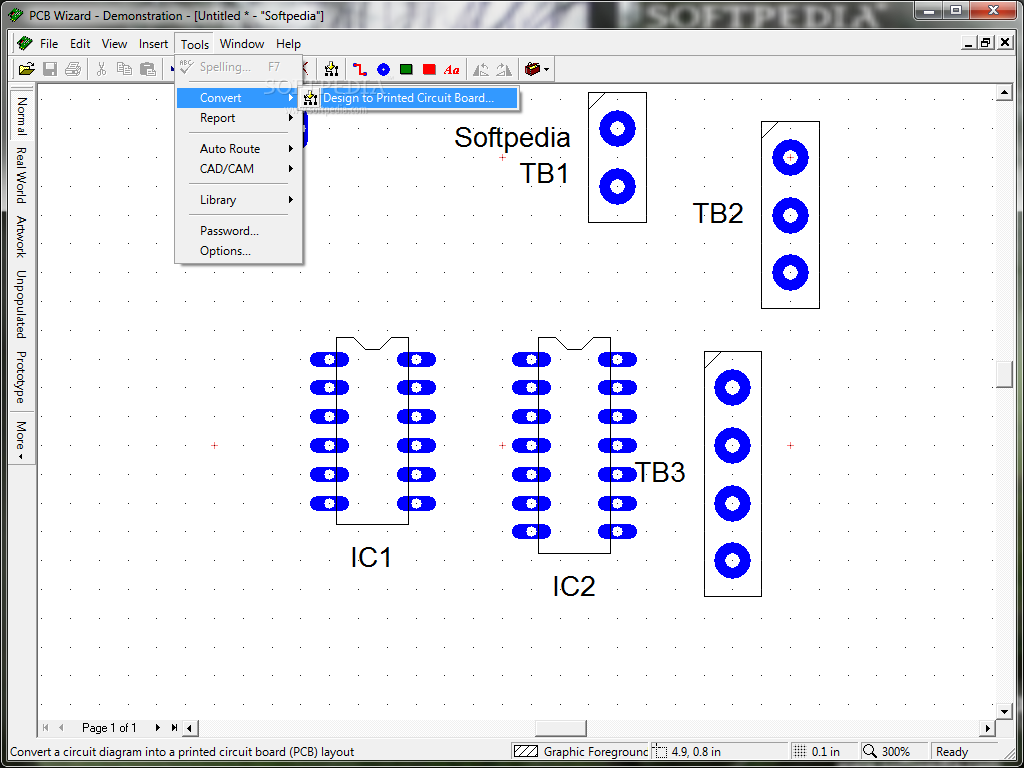Click the 0.1 in grid value
Image resolution: width=1024 pixels, height=768 pixels.
pos(825,752)
